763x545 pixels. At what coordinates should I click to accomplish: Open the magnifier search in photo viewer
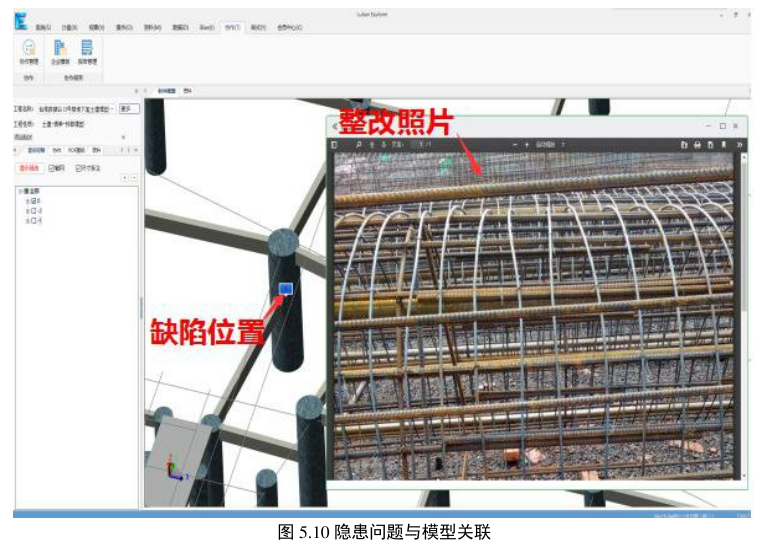pyautogui.click(x=358, y=145)
